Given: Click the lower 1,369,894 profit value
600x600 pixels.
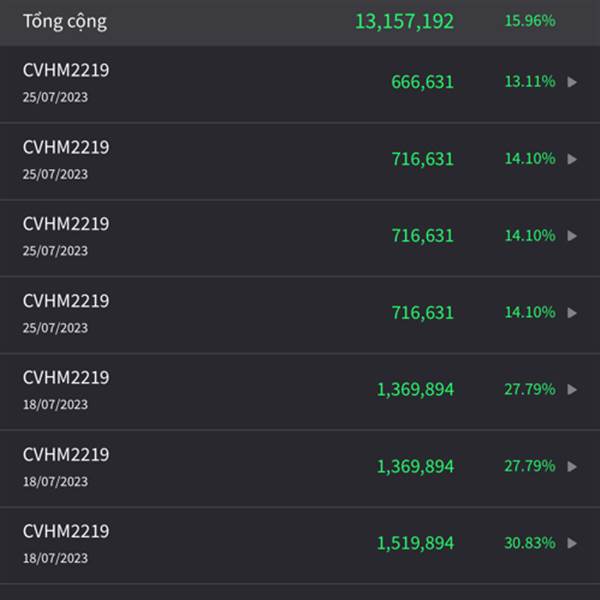Looking at the screenshot, I should click(415, 467).
